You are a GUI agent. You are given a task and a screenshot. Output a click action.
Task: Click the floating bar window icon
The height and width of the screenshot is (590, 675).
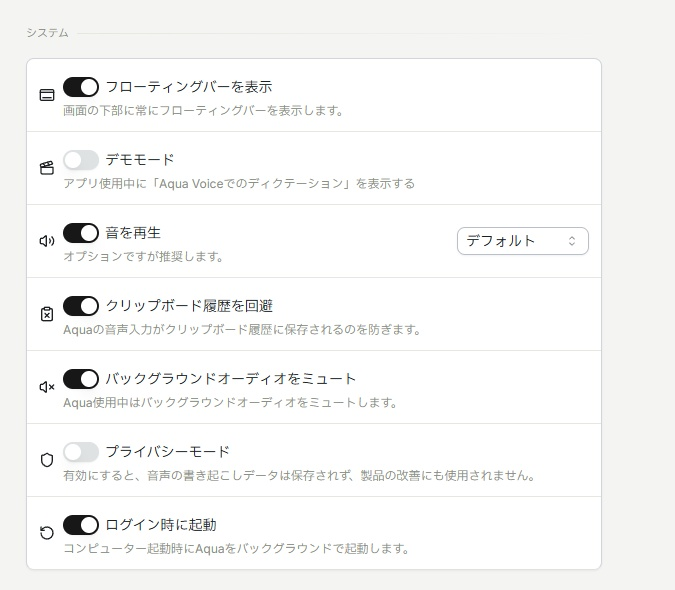(x=47, y=95)
